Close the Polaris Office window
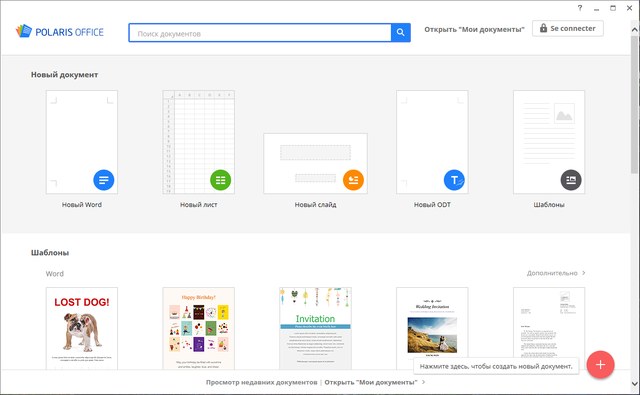Image resolution: width=640 pixels, height=395 pixels. (629, 8)
